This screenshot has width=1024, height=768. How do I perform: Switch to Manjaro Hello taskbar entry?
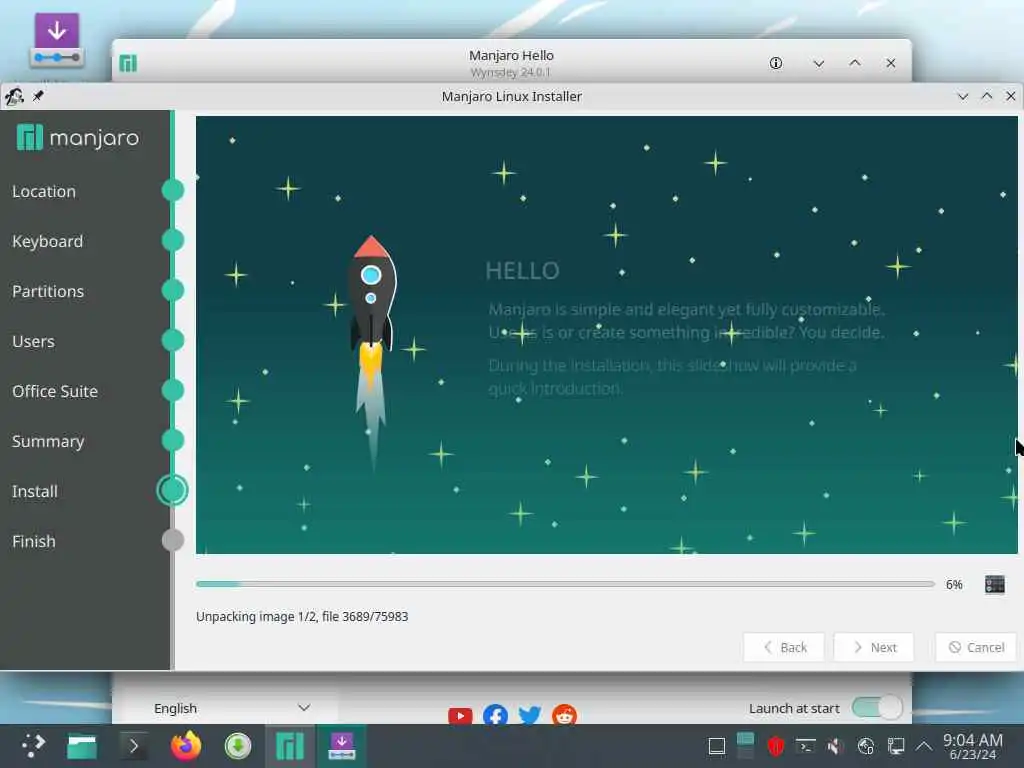coord(290,746)
